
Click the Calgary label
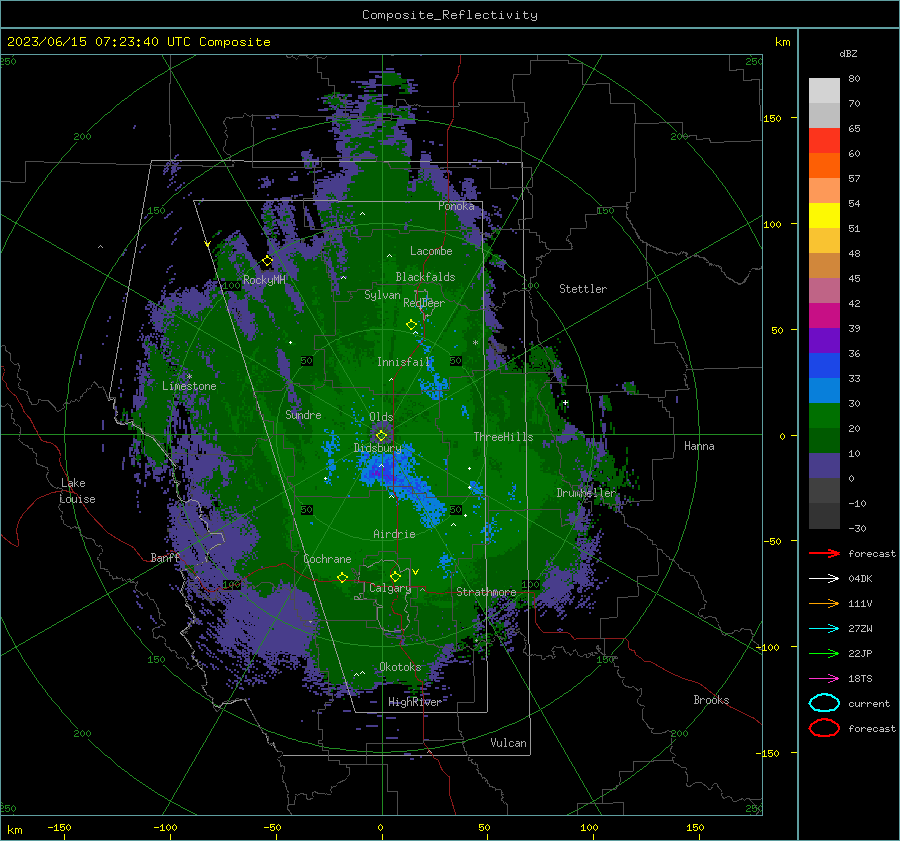[390, 588]
